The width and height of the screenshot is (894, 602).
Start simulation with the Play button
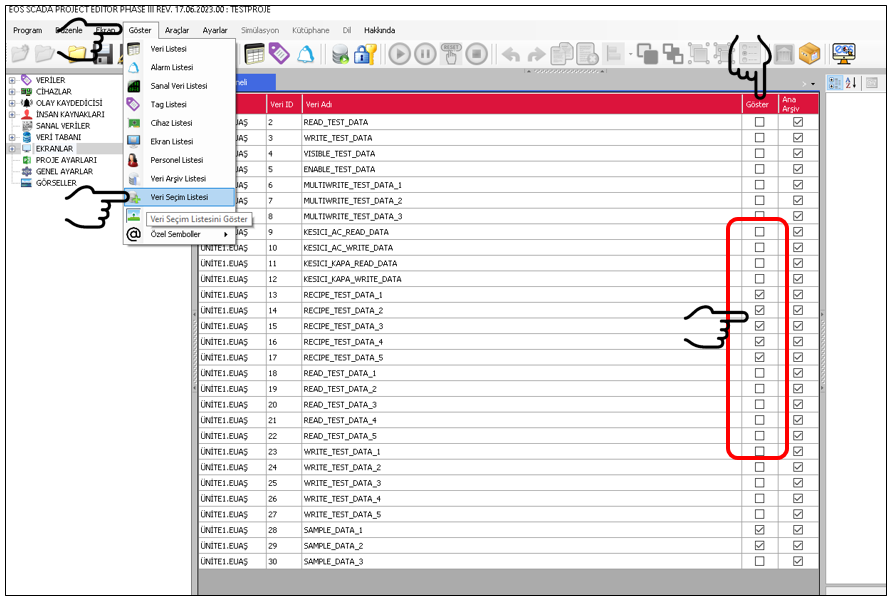pyautogui.click(x=400, y=54)
